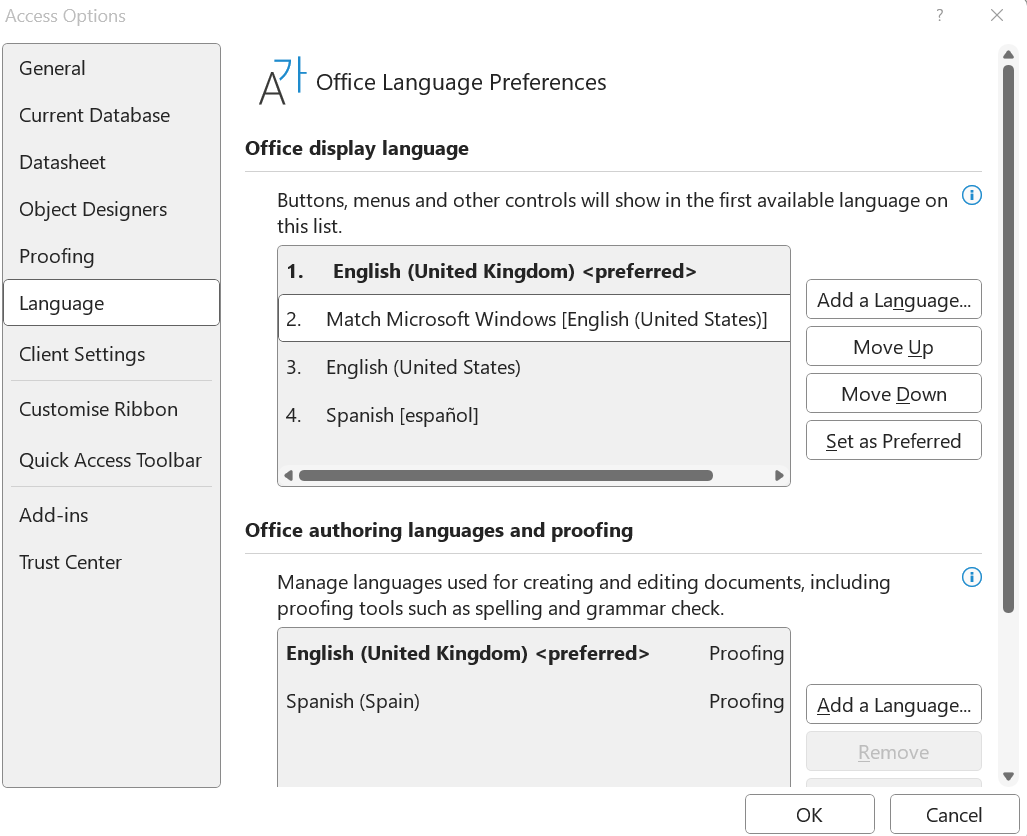Select English (United States) in display list
This screenshot has width=1027, height=836.
(423, 367)
